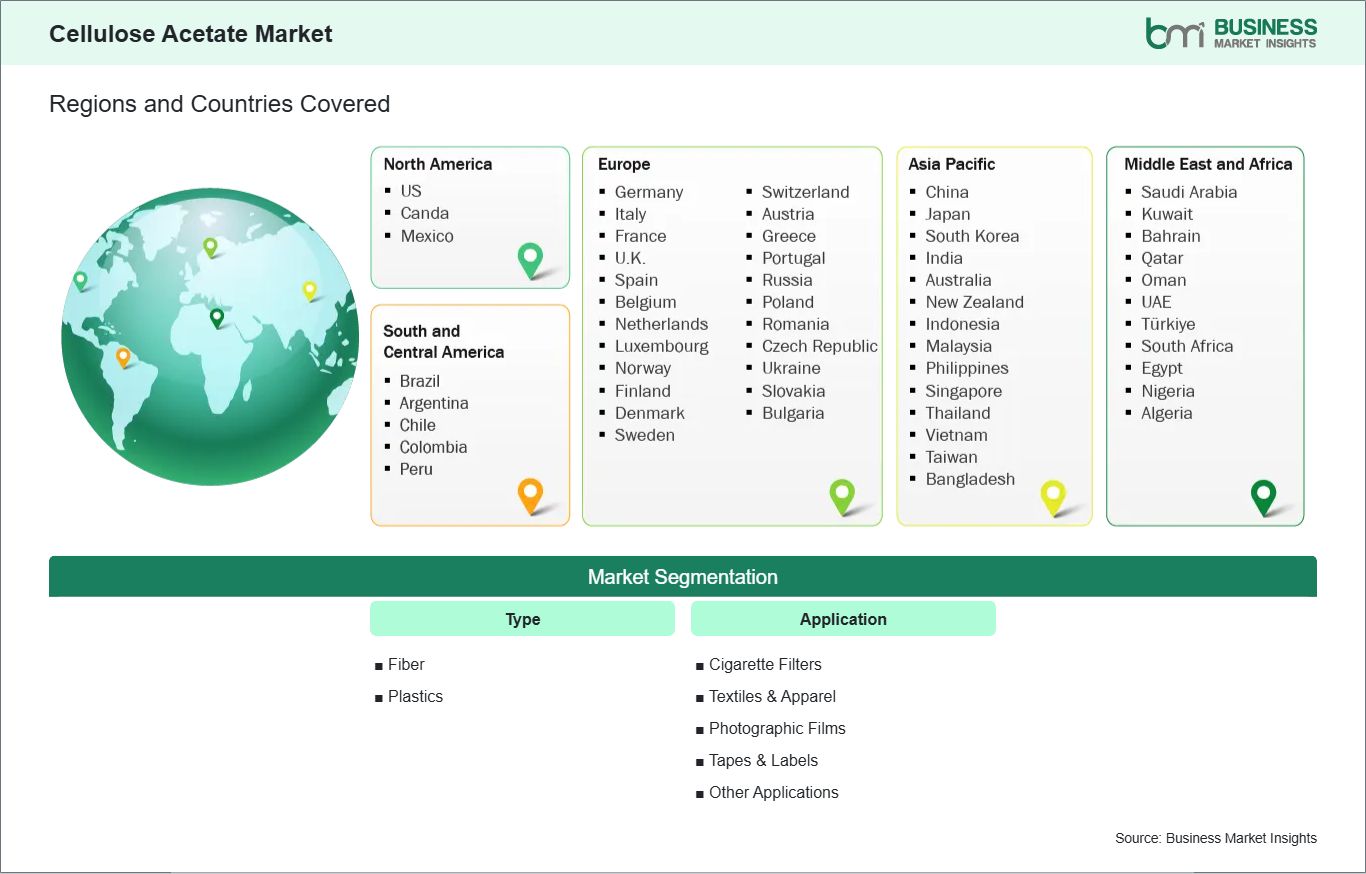This screenshot has height=874, width=1366.
Task: Click Saudi Arabia in Middle East list
Action: tap(1188, 192)
